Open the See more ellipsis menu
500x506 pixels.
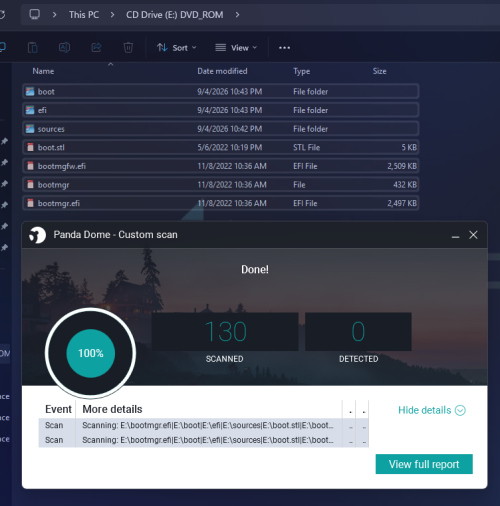point(284,48)
